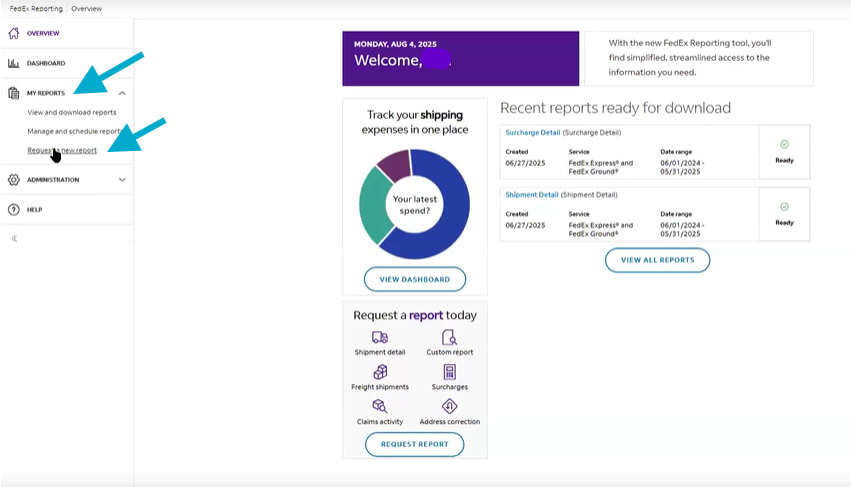Expand the Administration menu chevron

[x=122, y=180]
